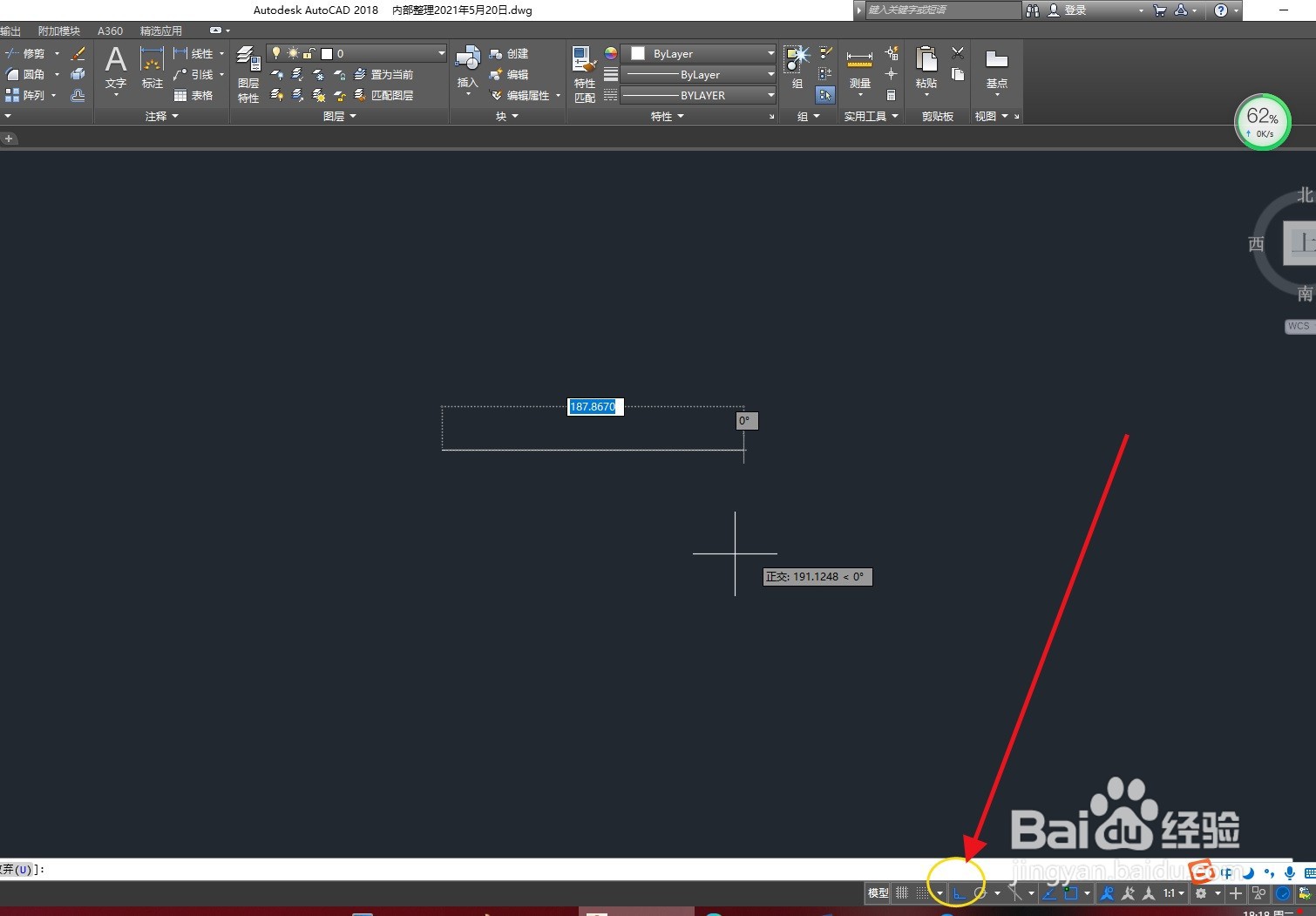Viewport: 1316px width, 916px height.
Task: Toggle group selection on/off icon
Action: point(825,95)
